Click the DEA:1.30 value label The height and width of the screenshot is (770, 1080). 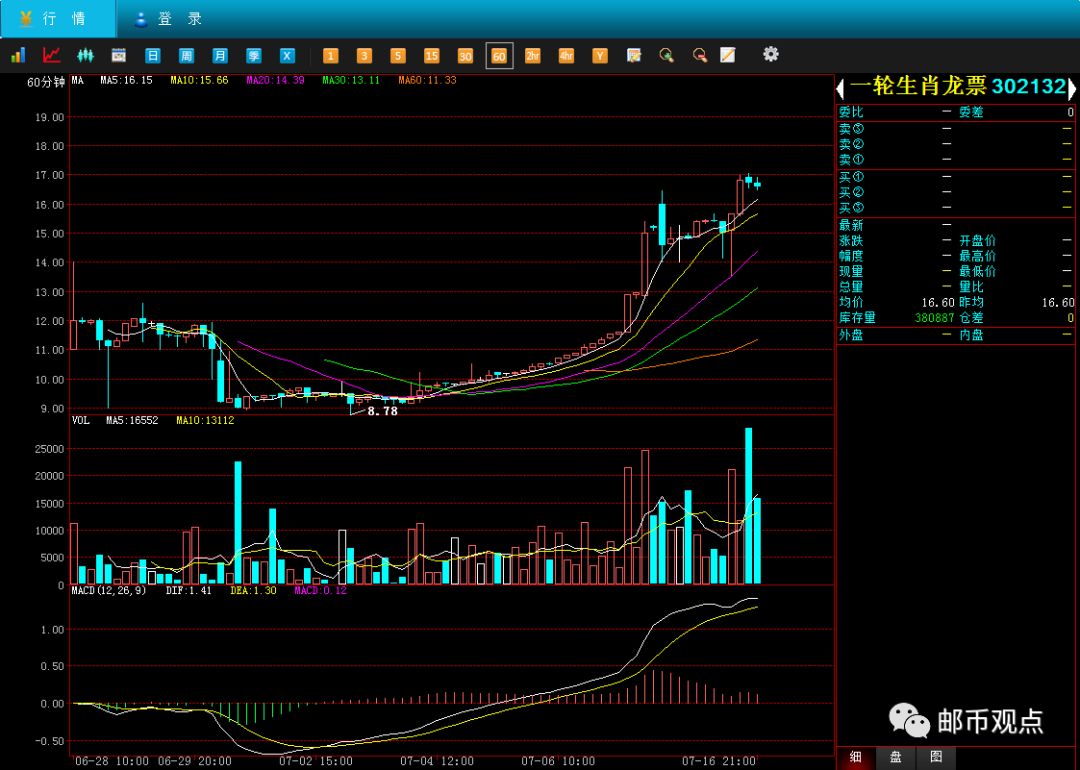click(x=253, y=590)
